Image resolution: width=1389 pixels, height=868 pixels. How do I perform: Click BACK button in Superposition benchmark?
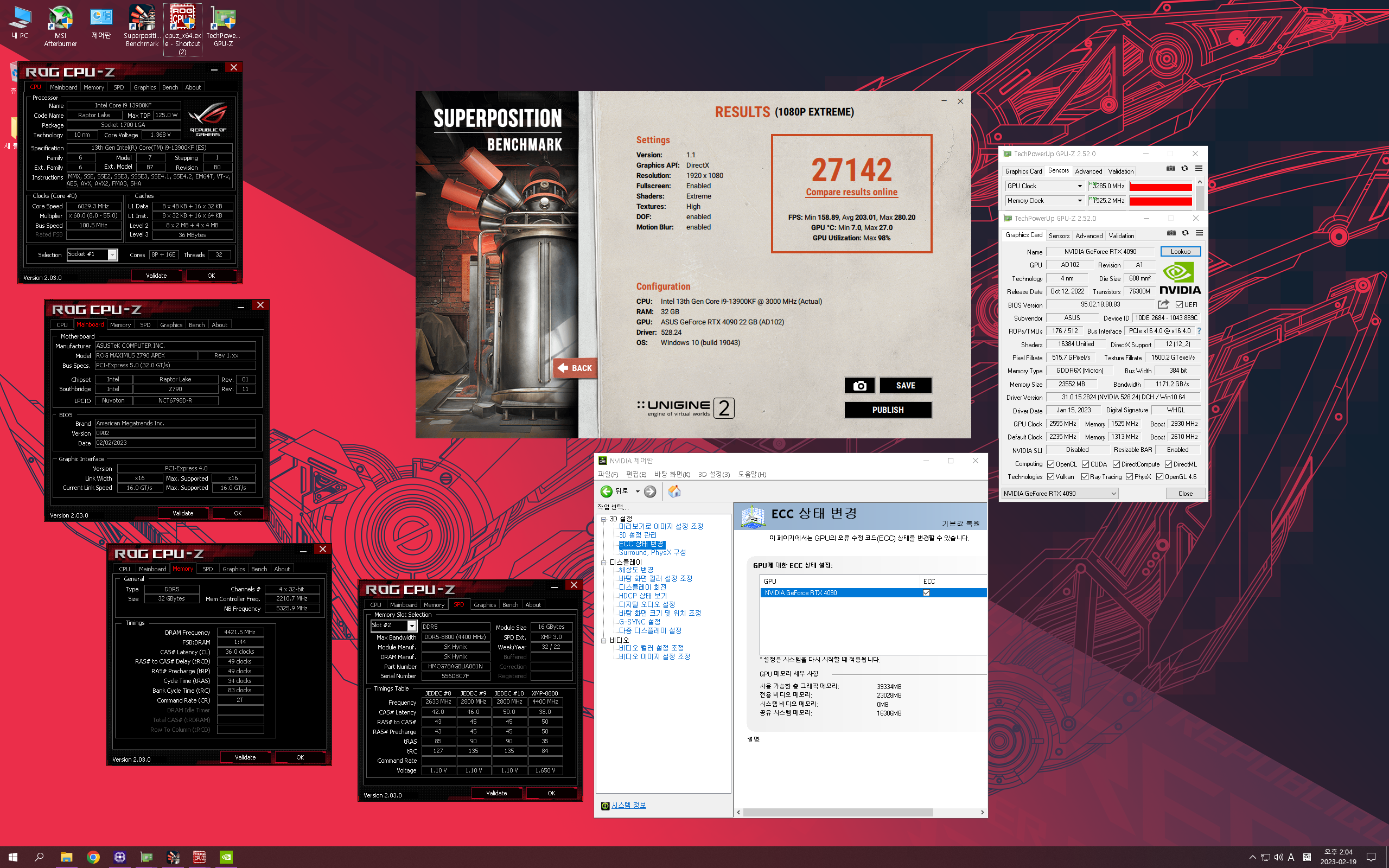(x=575, y=368)
